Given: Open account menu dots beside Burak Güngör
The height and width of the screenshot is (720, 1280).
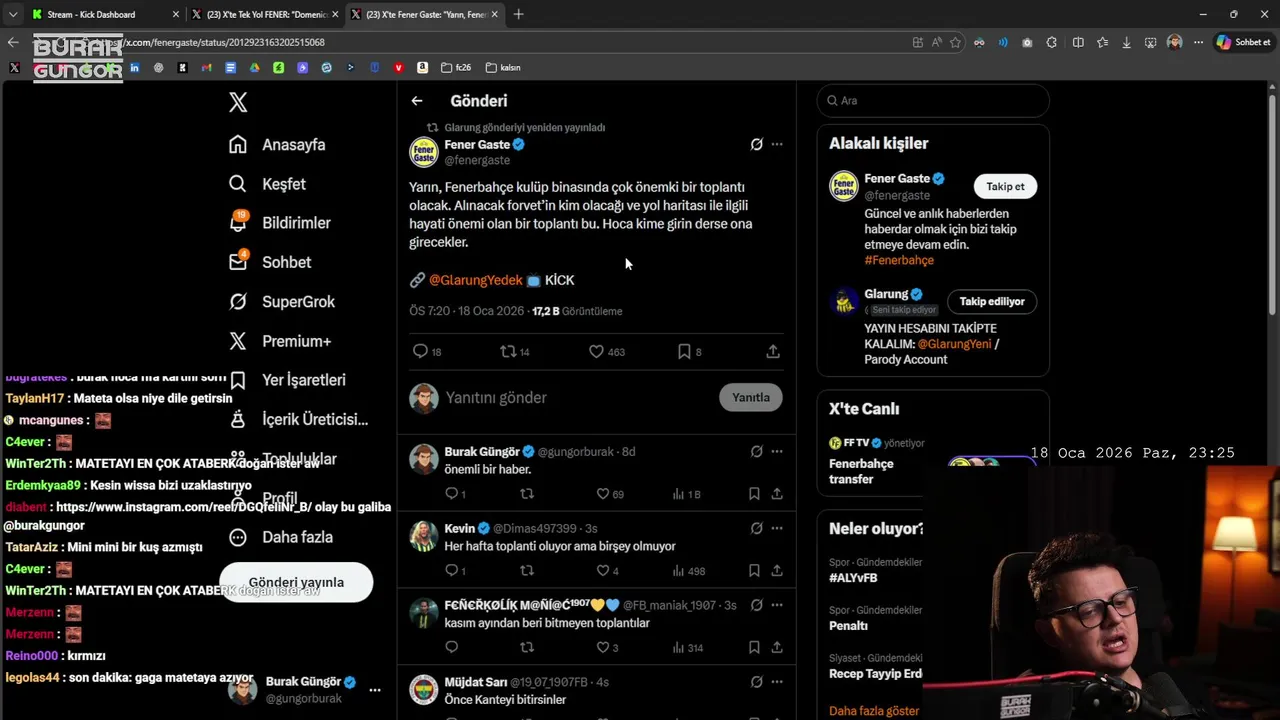Looking at the screenshot, I should (375, 690).
